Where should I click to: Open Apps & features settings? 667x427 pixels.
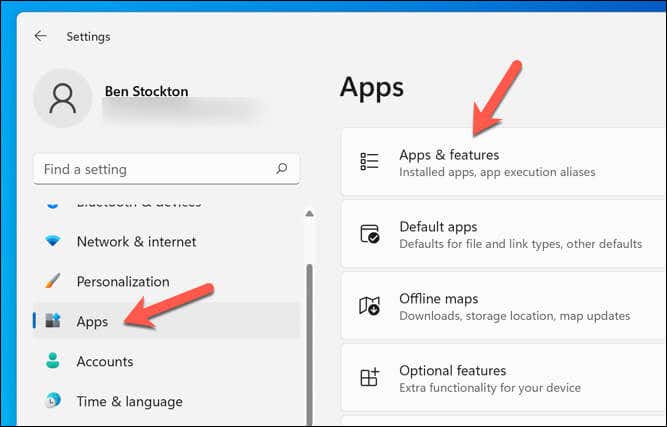(x=504, y=162)
